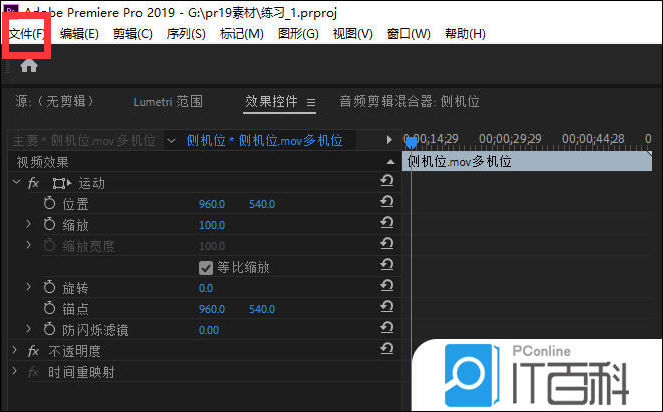Reset the 不透明度 (Opacity) effect
This screenshot has height=412, width=663.
point(386,350)
